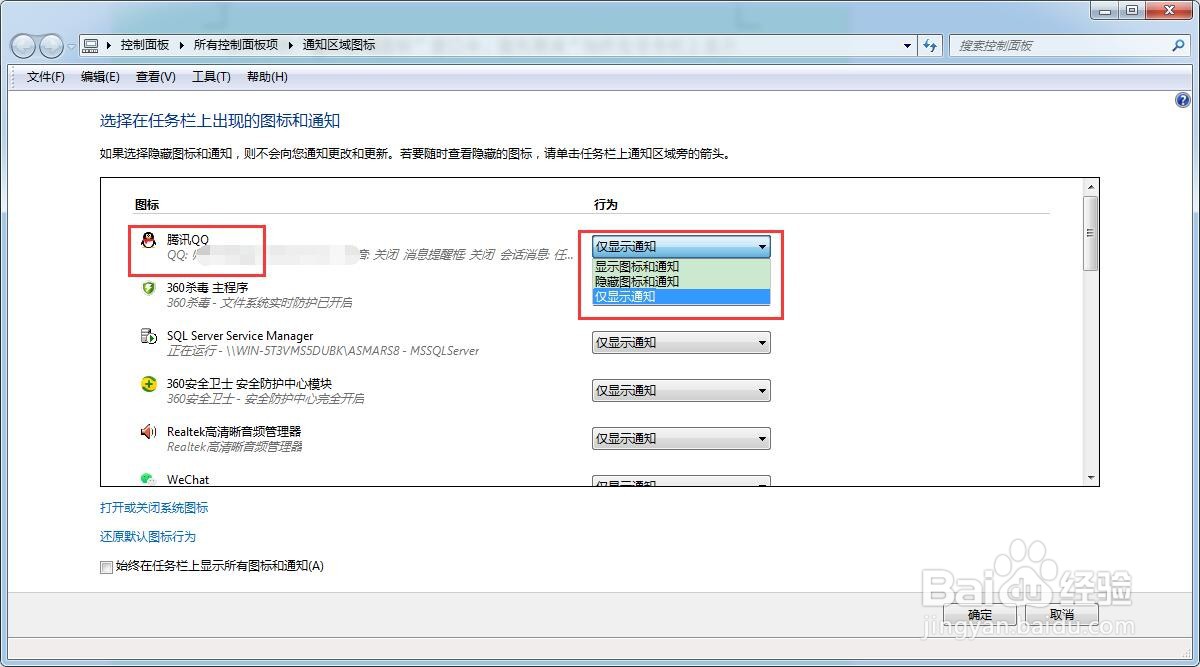Click 360安全卫士 - 安全防护中心完全开启 description
Screen dimensions: 1200x667
(x=265, y=399)
